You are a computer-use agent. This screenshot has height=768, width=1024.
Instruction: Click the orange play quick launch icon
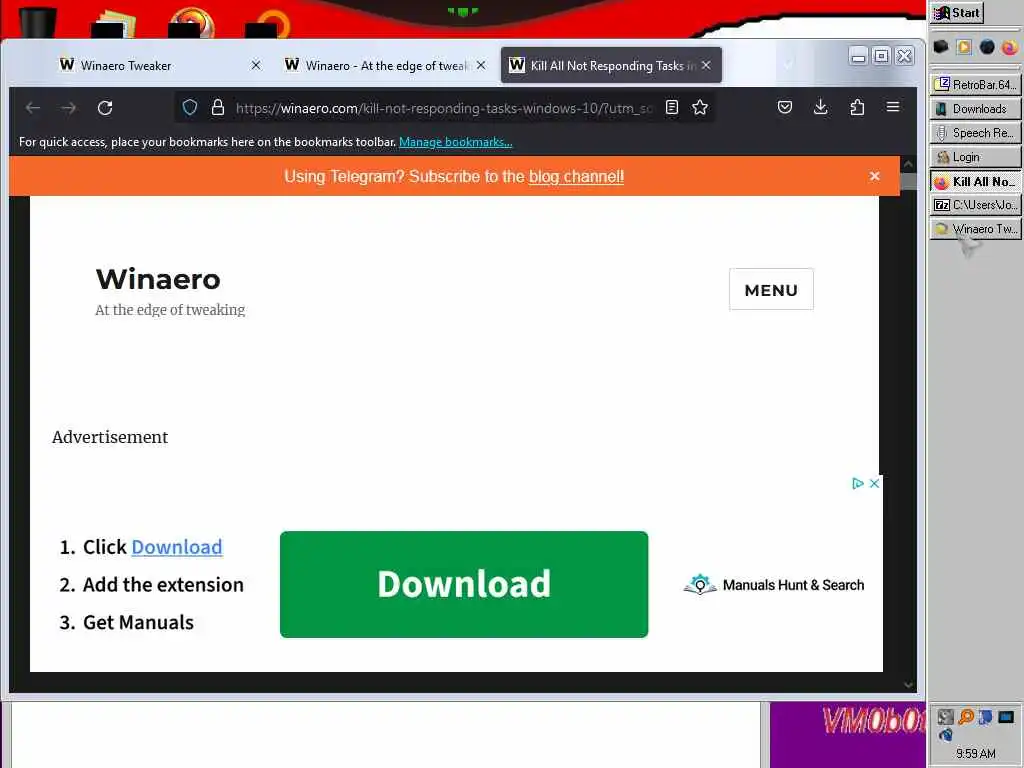[x=964, y=47]
